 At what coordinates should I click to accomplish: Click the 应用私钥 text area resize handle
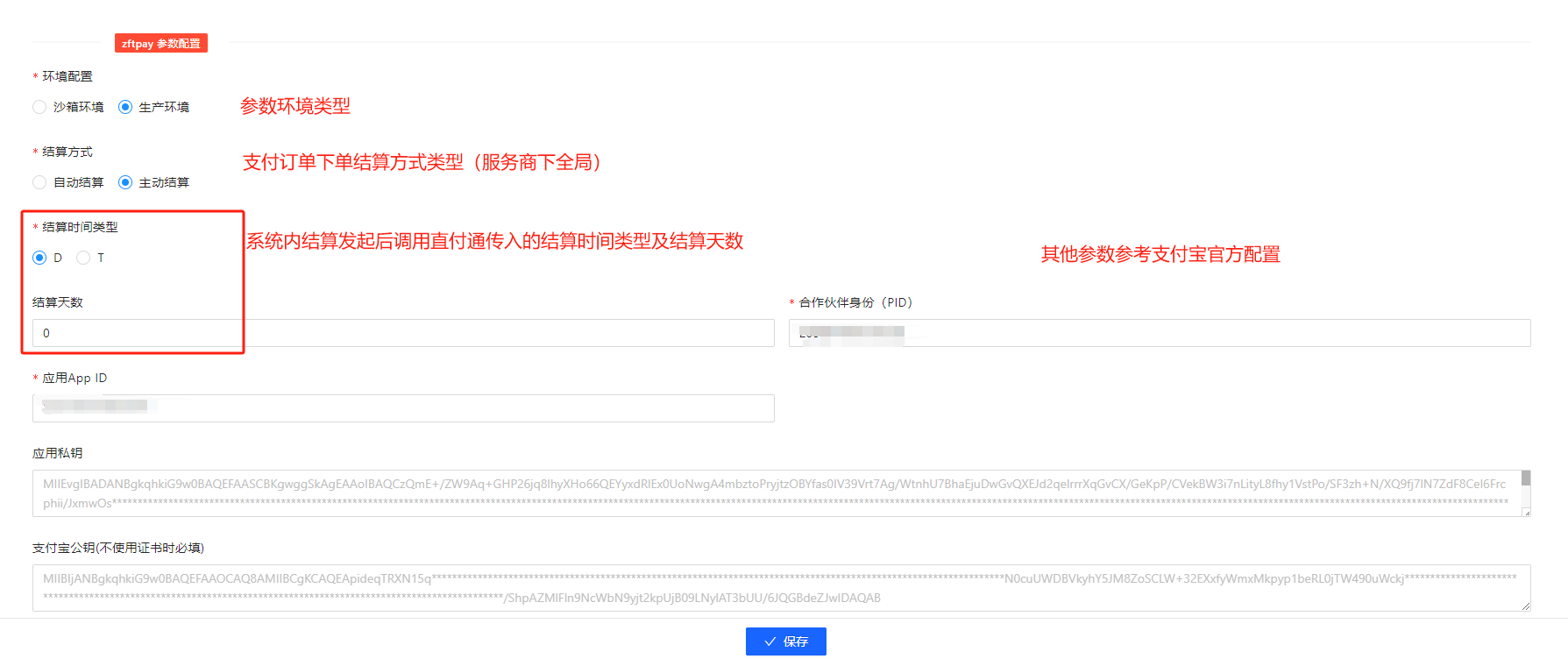[1526, 512]
